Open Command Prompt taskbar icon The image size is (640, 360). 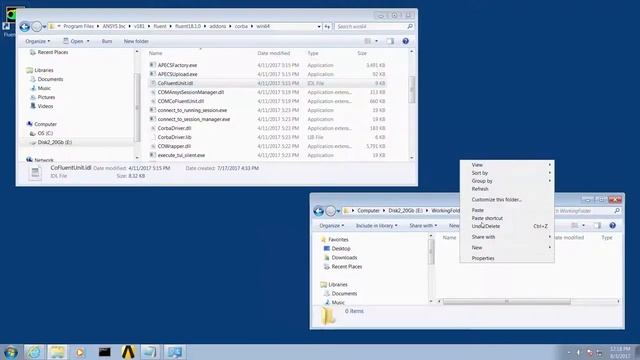[104, 352]
